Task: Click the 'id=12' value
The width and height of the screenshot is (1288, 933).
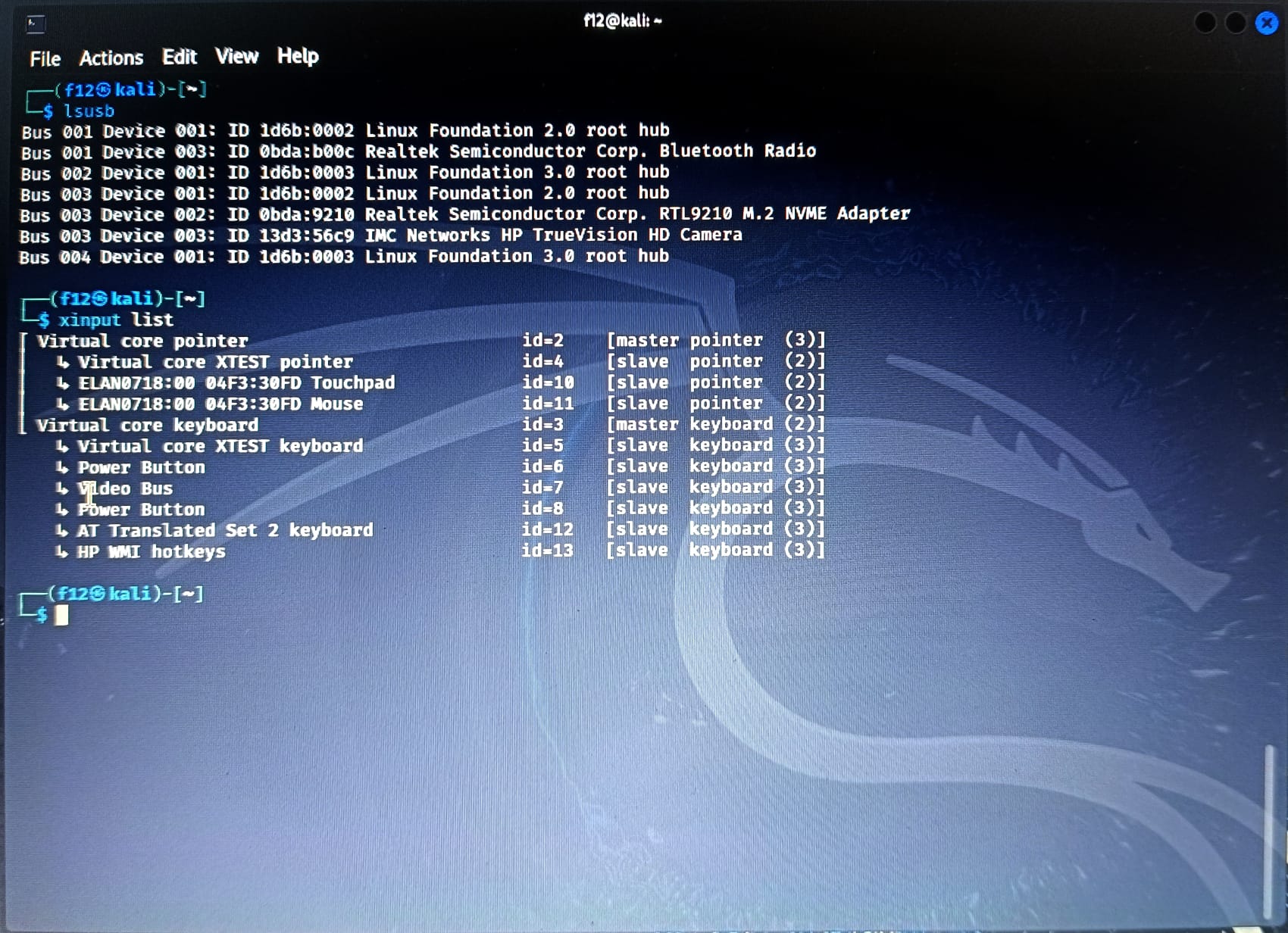Action: (x=548, y=529)
